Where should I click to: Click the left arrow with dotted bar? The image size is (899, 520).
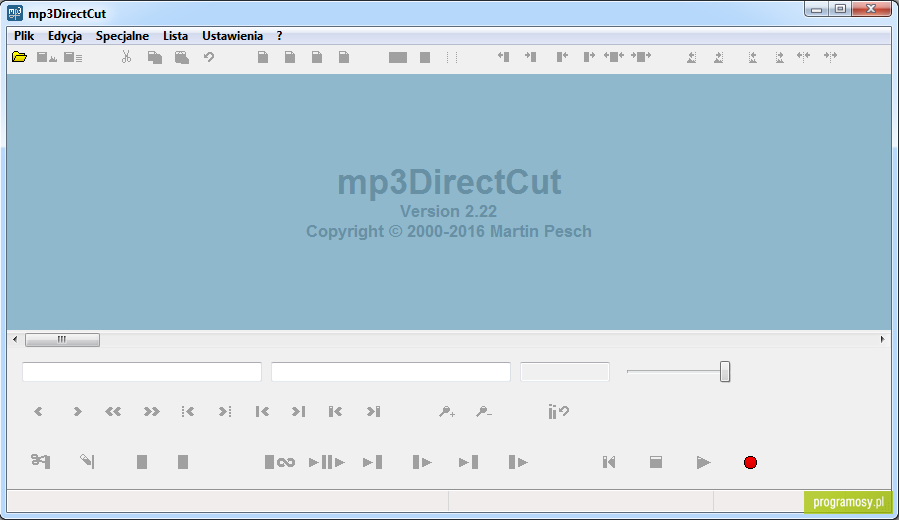pos(187,412)
